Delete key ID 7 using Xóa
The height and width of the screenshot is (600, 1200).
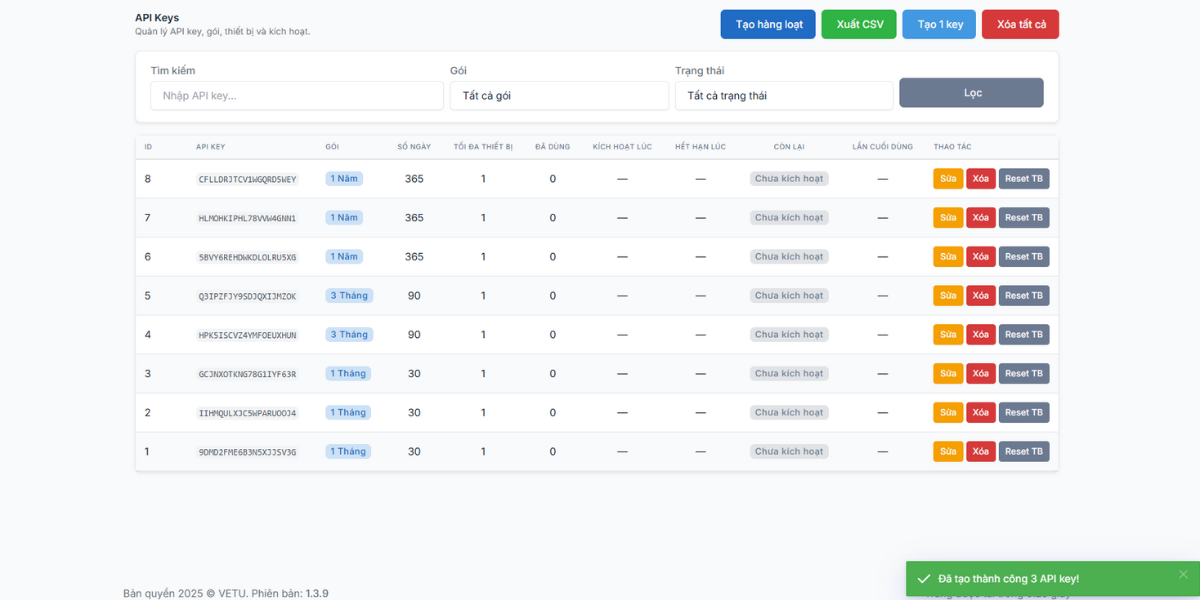click(981, 218)
